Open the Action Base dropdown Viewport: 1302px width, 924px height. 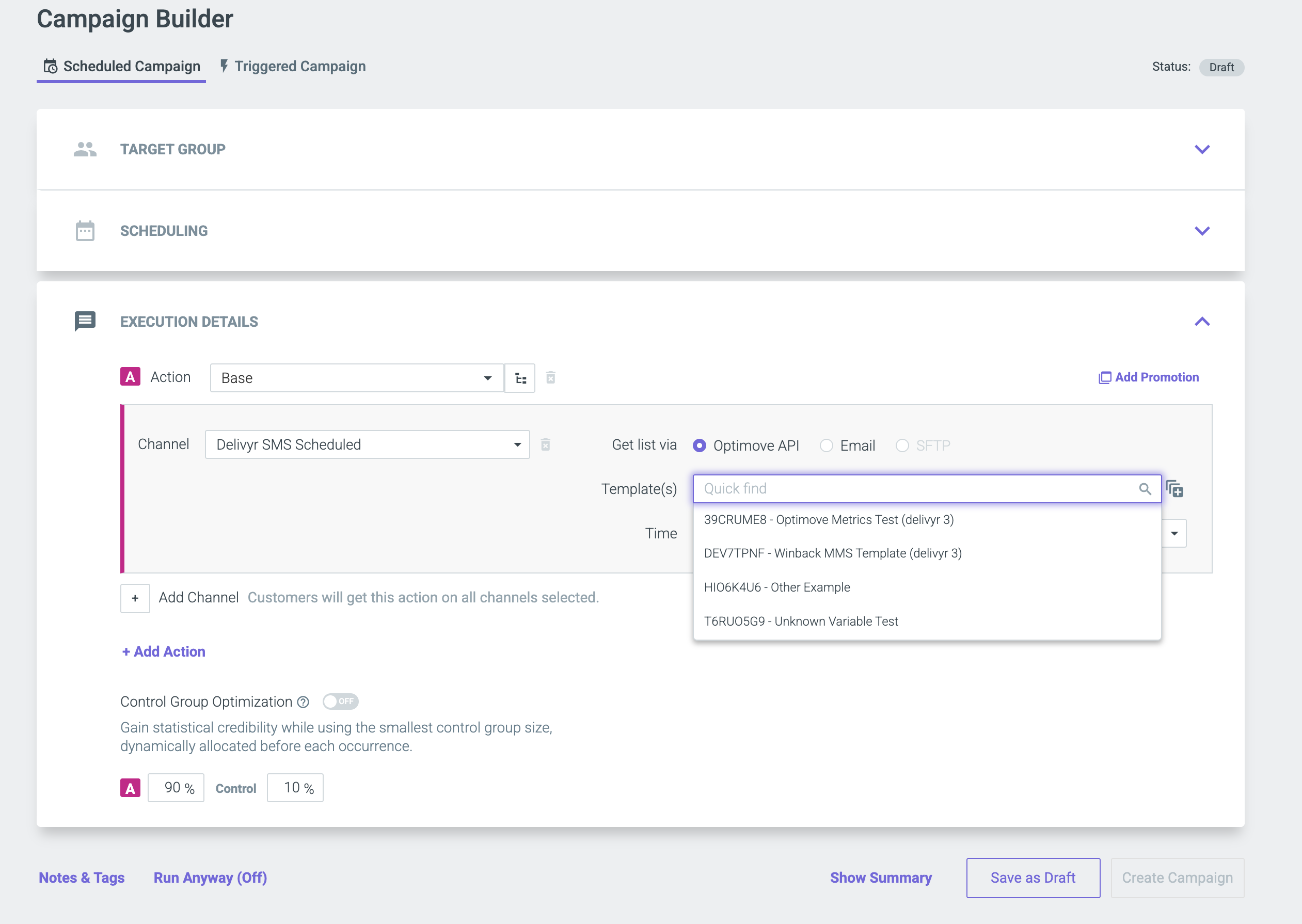coord(357,378)
